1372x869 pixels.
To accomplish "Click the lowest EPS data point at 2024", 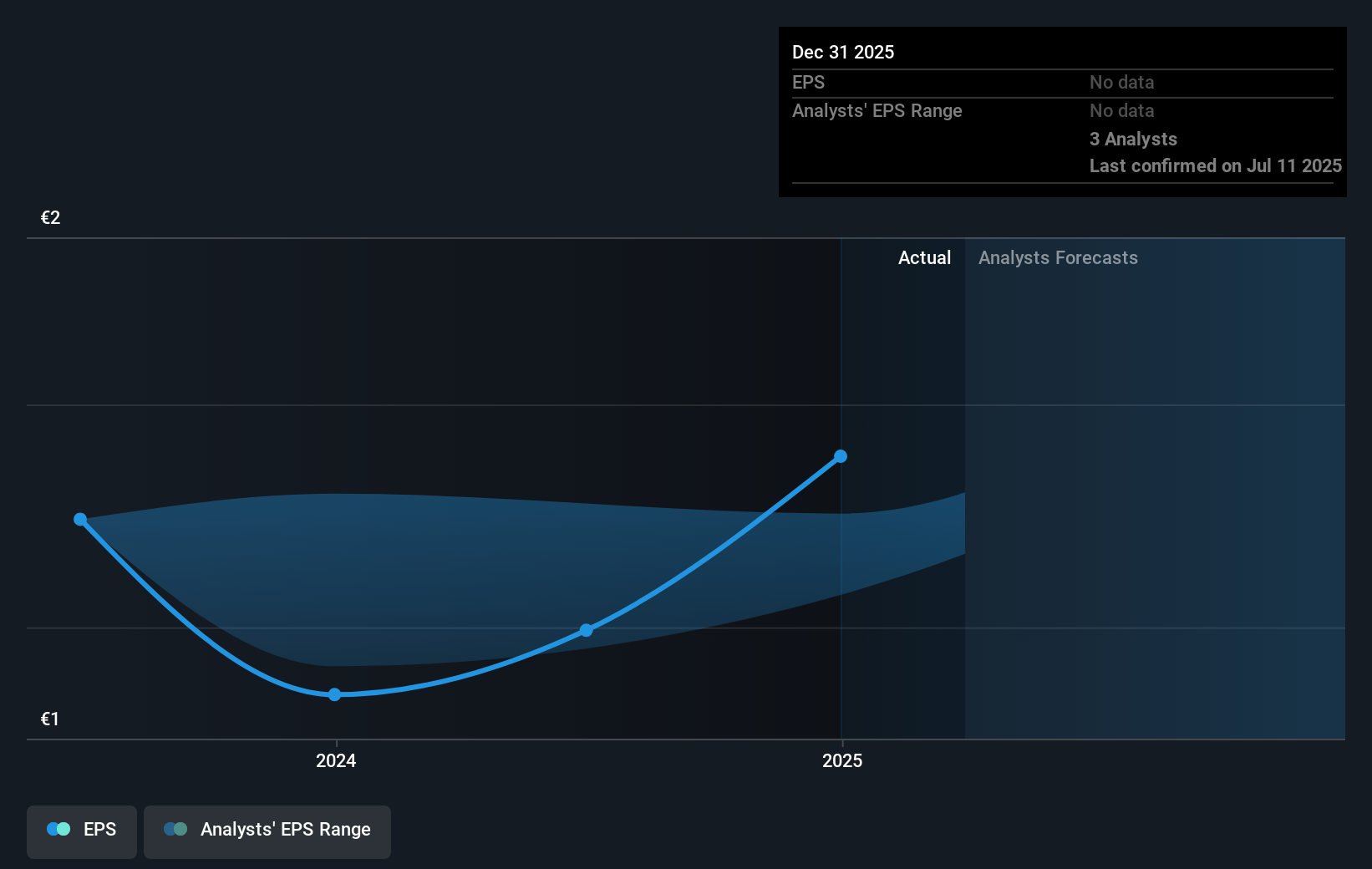I will pyautogui.click(x=334, y=694).
